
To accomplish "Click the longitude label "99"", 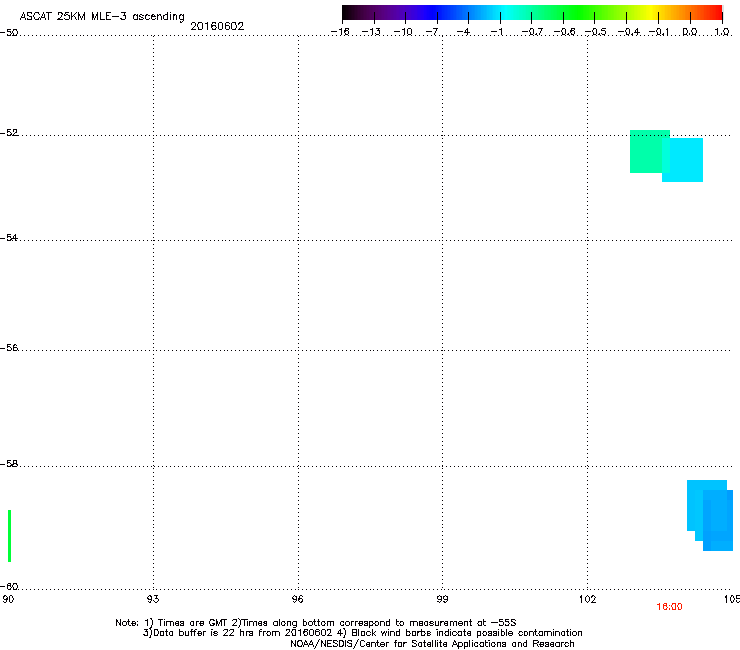I will point(442,599).
